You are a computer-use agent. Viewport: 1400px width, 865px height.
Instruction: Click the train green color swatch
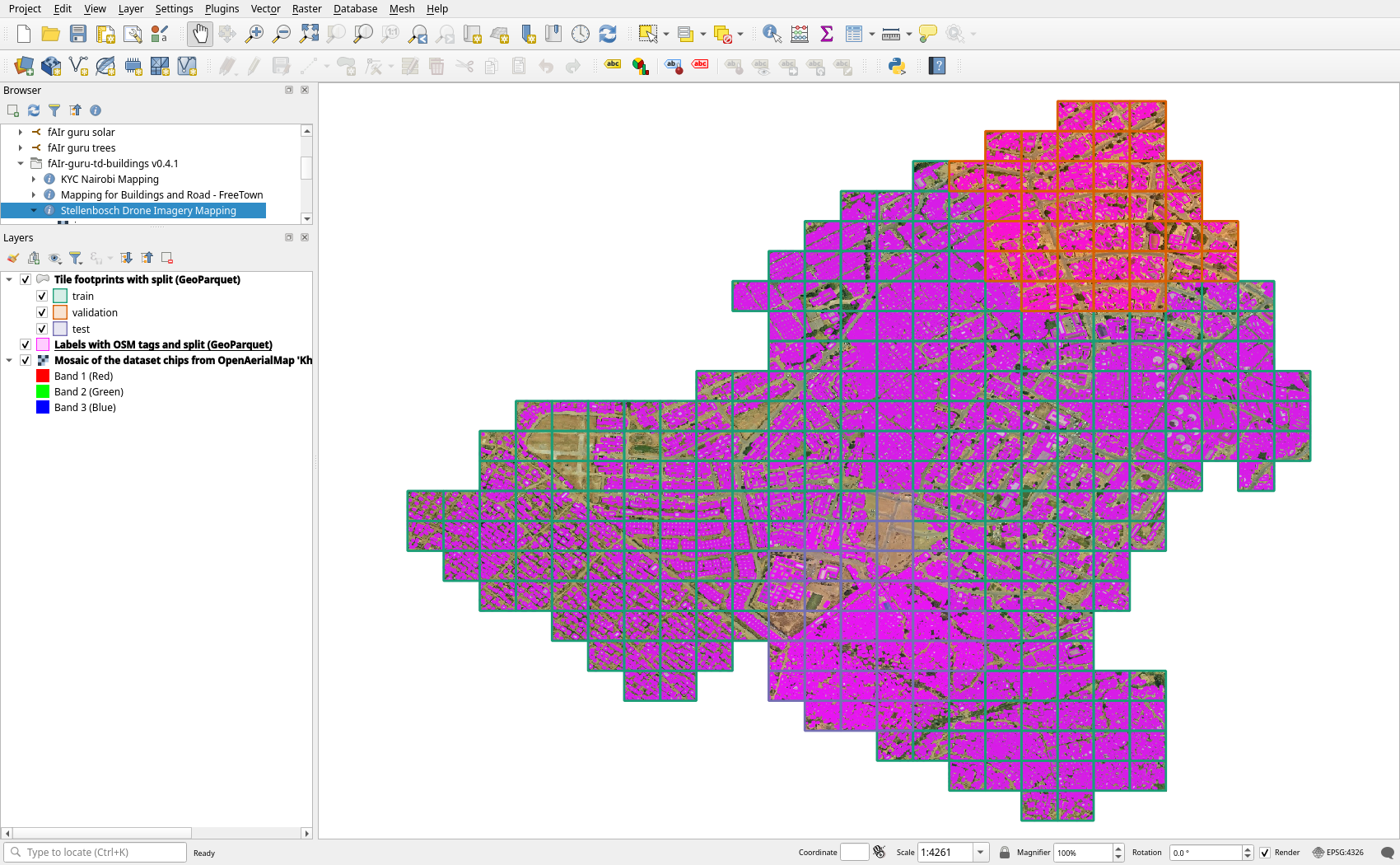coord(60,296)
